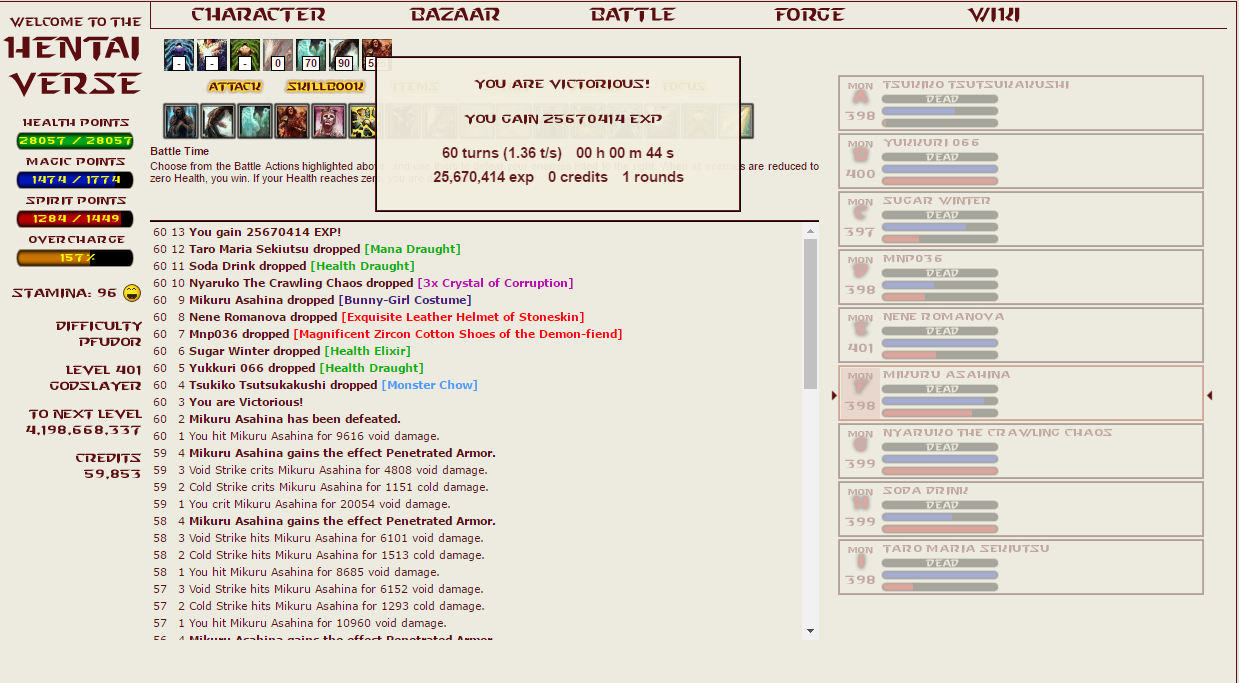Click the 'Stamina: 96' text
This screenshot has height=683, width=1239.
coord(64,293)
